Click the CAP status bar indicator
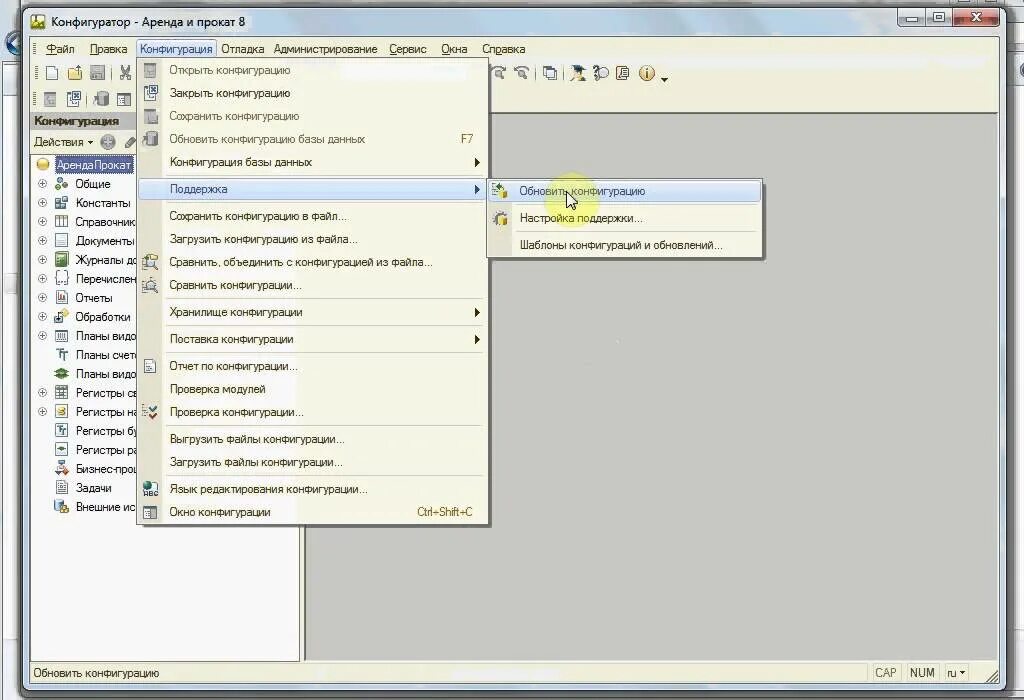Image resolution: width=1024 pixels, height=700 pixels. (x=886, y=673)
